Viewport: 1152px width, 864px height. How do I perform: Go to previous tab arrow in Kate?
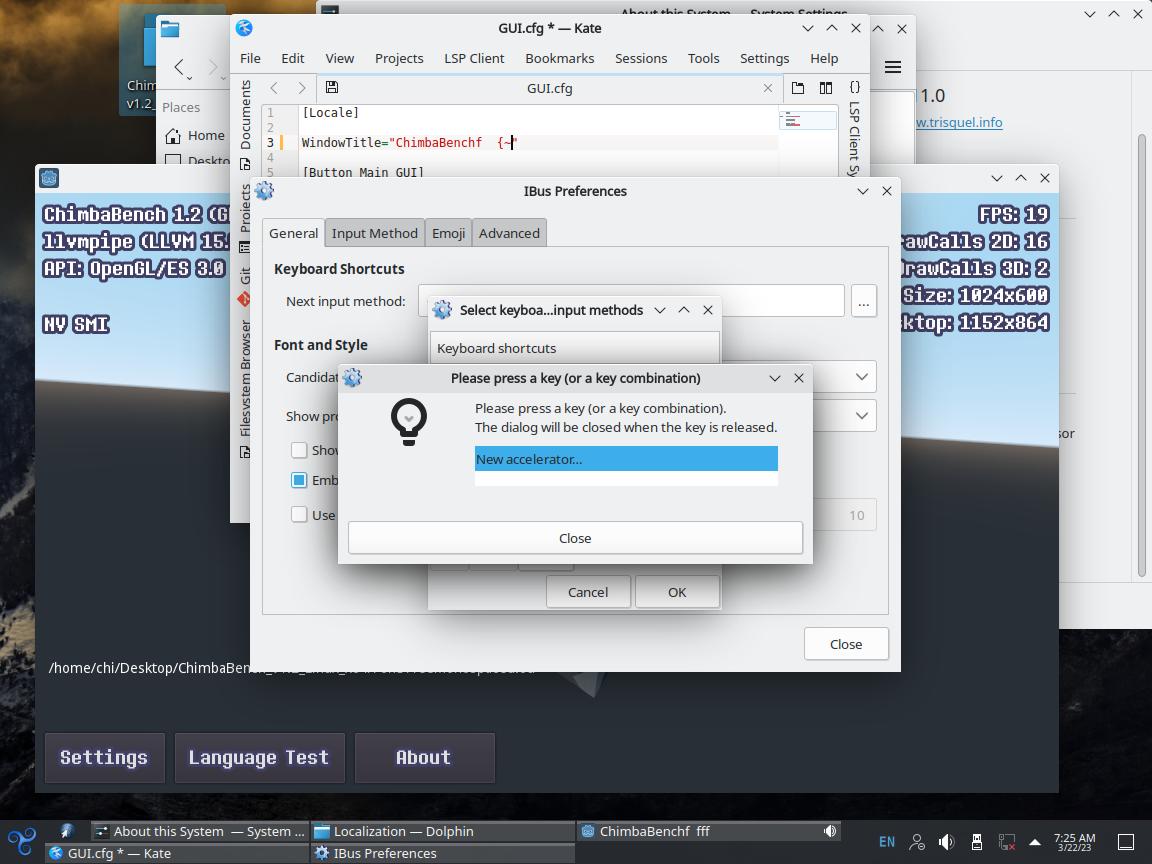click(x=274, y=88)
